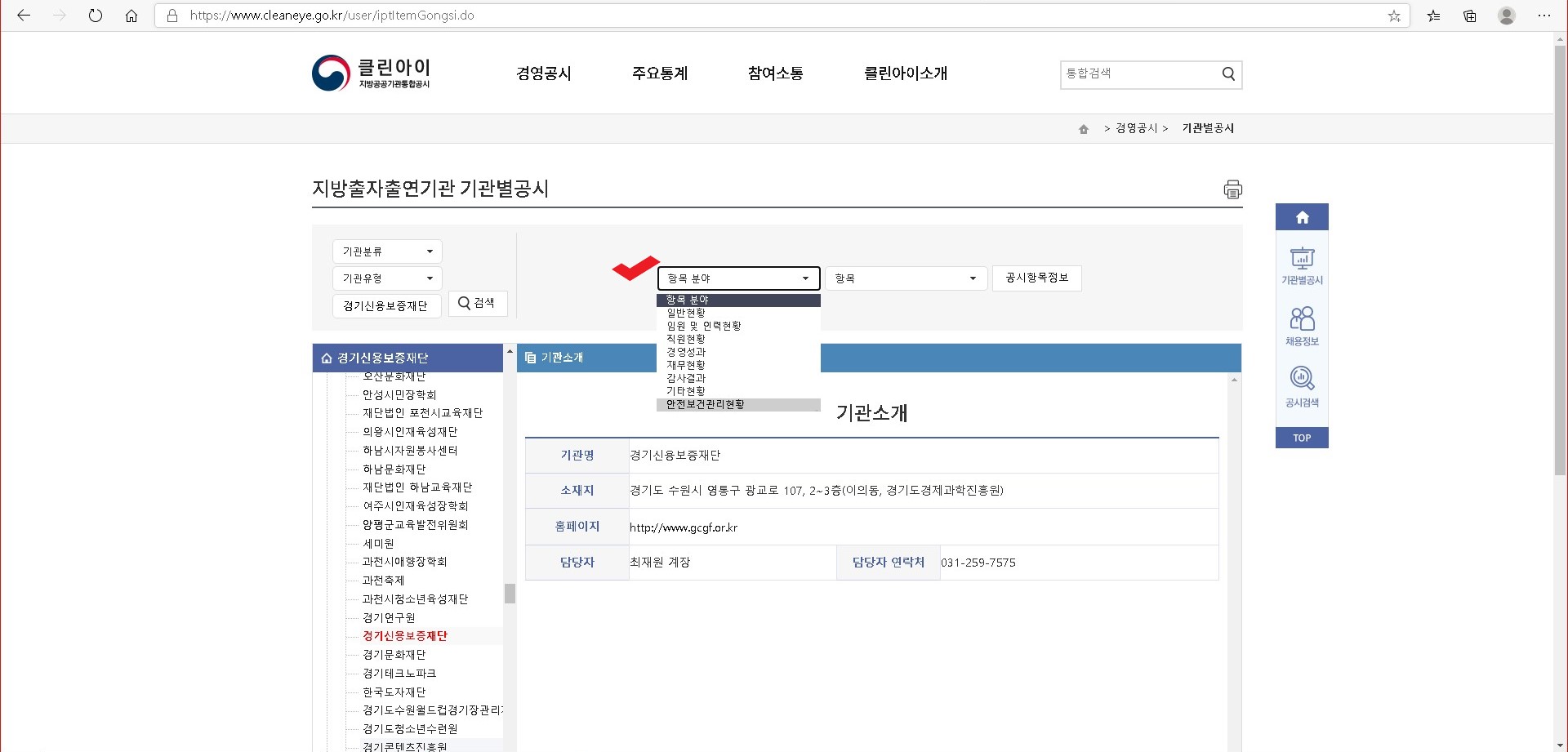This screenshot has width=1568, height=752.
Task: Click the print page icon
Action: pos(1232,189)
